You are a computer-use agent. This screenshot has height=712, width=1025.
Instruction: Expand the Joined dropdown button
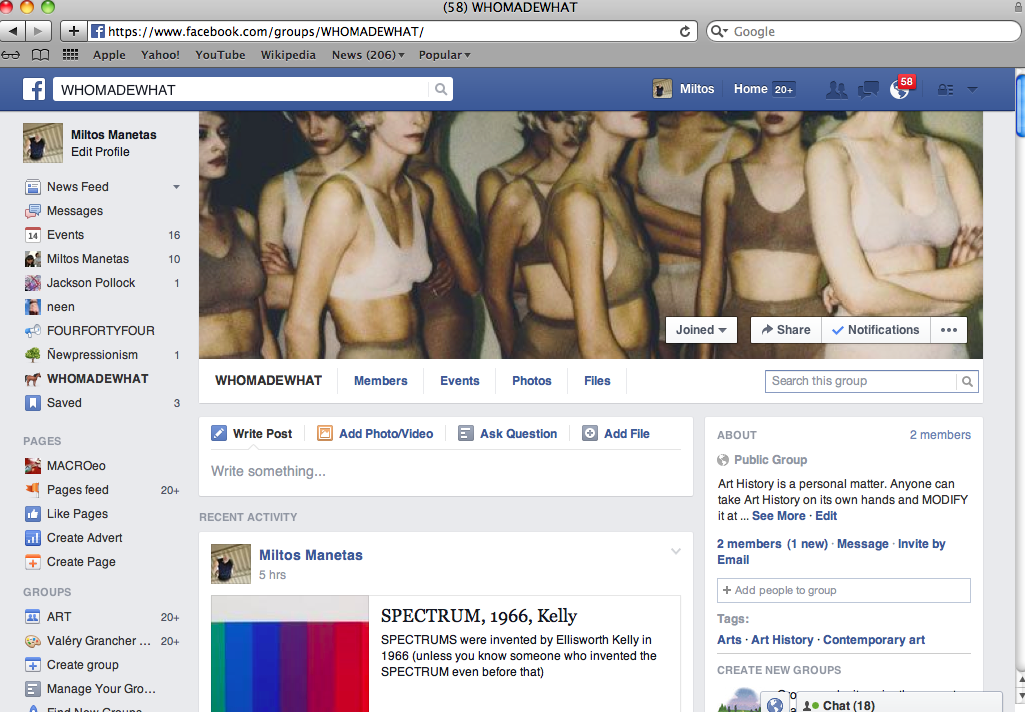(x=701, y=330)
